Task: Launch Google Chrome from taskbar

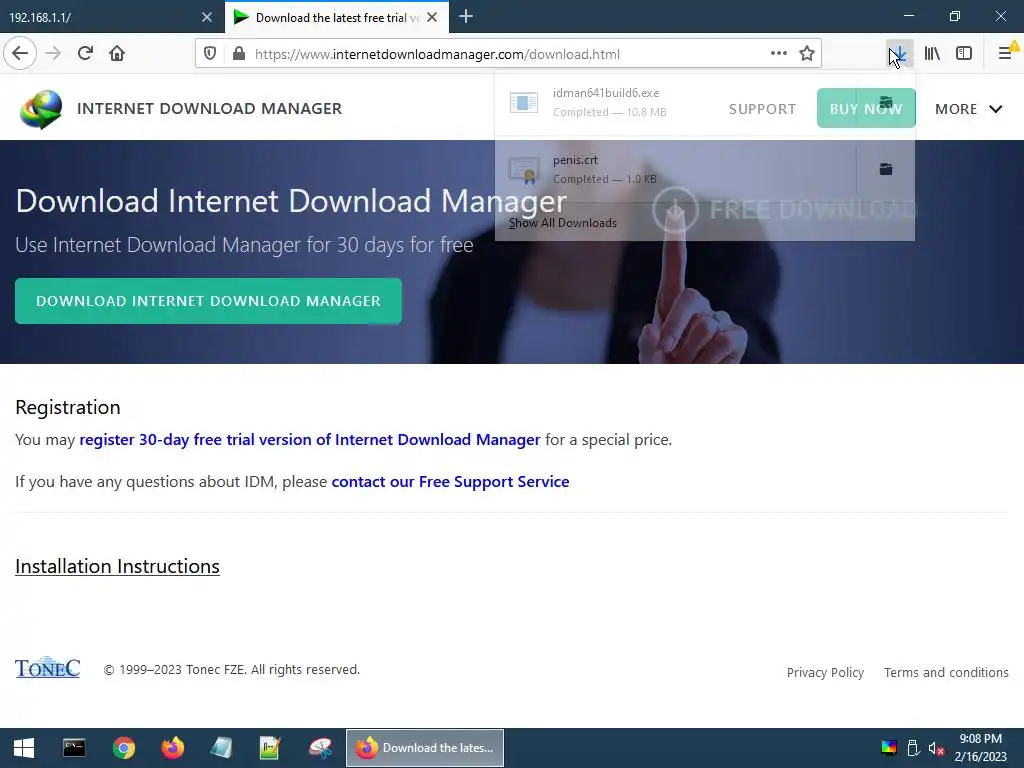Action: tap(123, 748)
